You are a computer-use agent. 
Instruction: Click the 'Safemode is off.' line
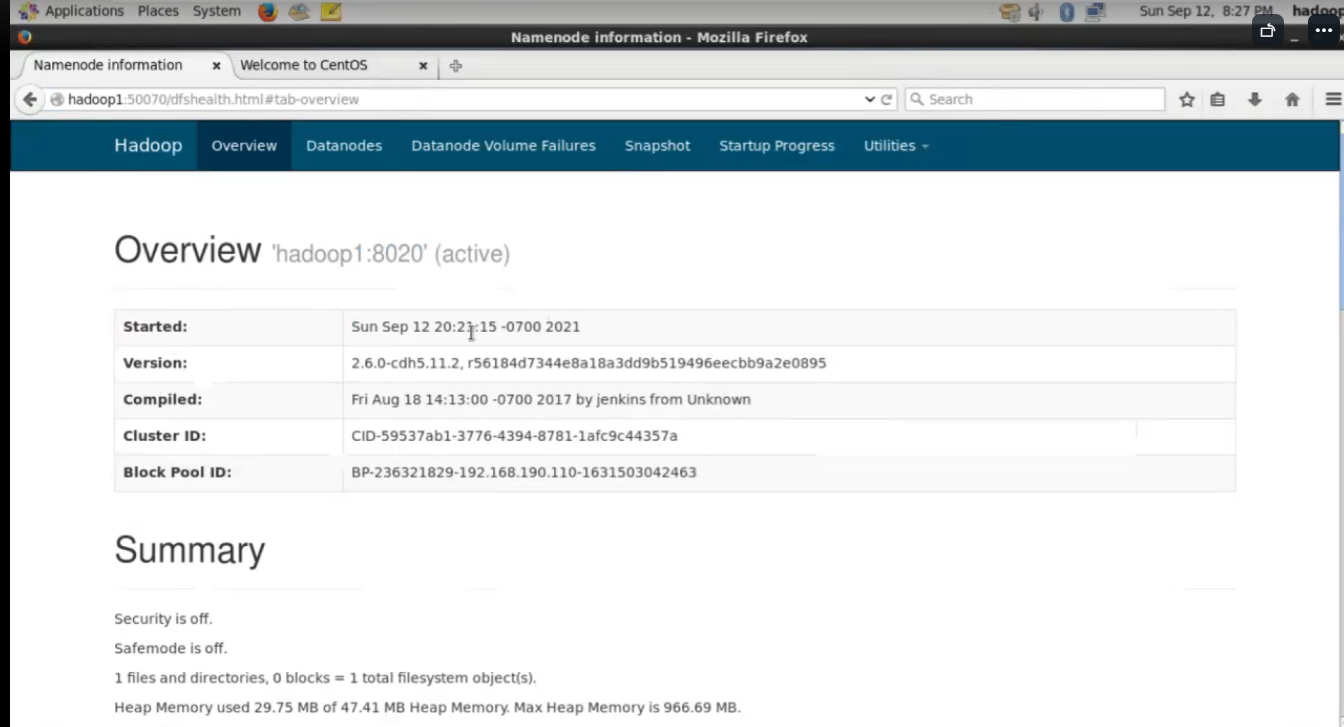tap(170, 648)
